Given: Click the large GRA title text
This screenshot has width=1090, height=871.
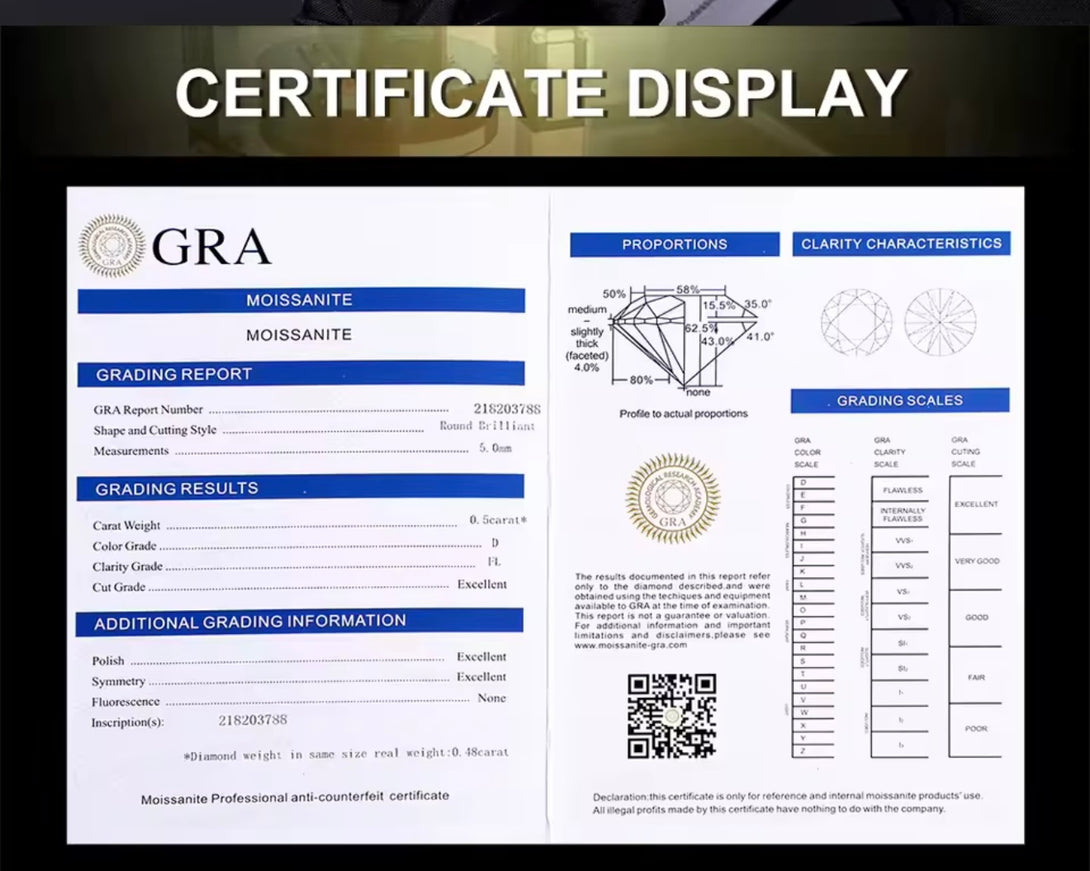Looking at the screenshot, I should (x=211, y=247).
